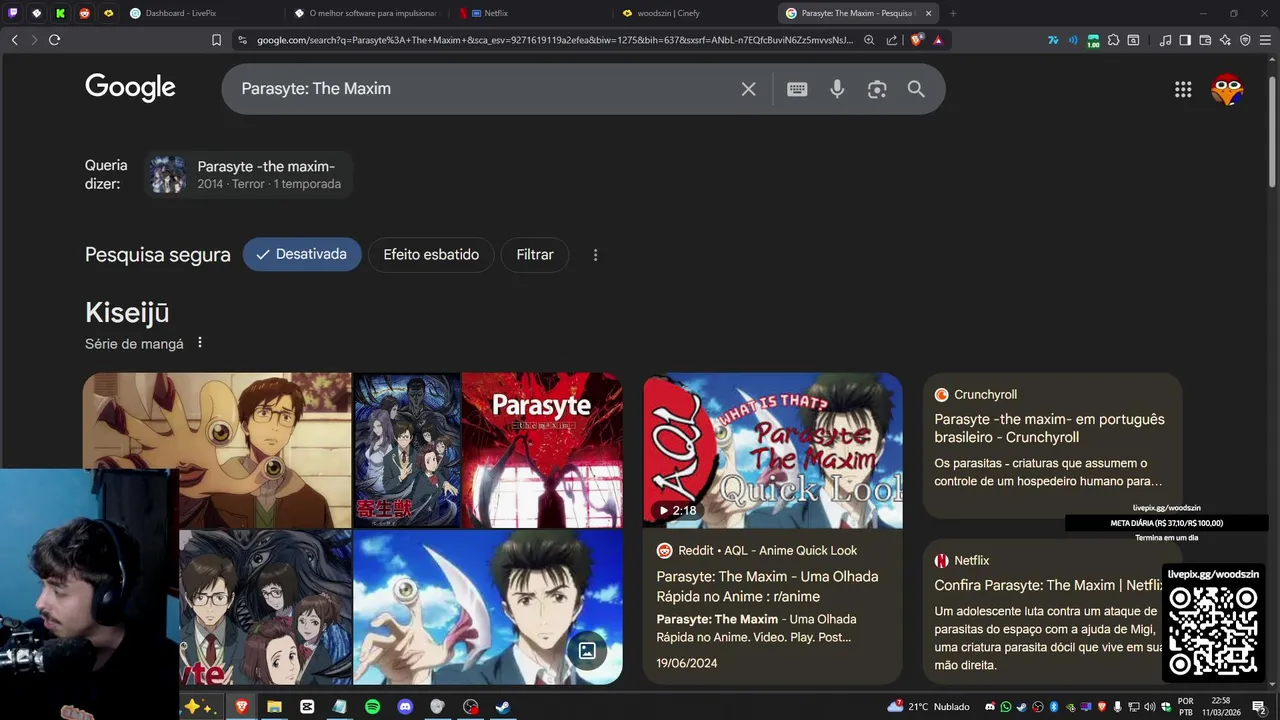Image resolution: width=1280 pixels, height=720 pixels.
Task: Go back with the browser back arrow
Action: [14, 40]
